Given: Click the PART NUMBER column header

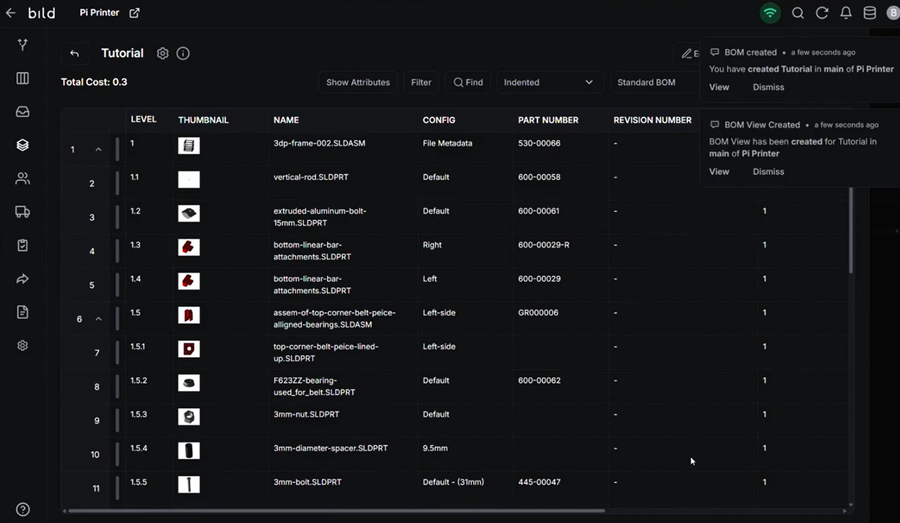Looking at the screenshot, I should [x=548, y=120].
